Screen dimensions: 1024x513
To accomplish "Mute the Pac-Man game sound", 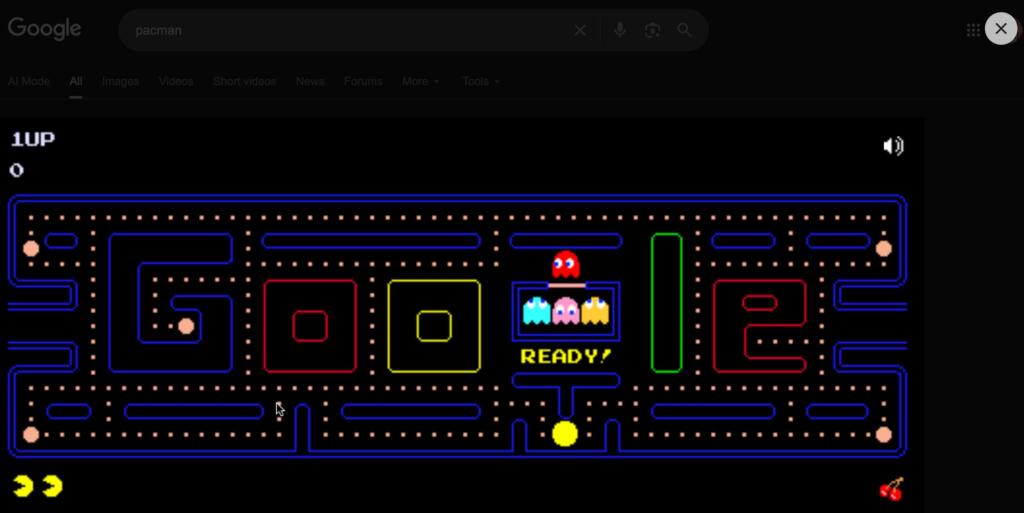I will [893, 147].
